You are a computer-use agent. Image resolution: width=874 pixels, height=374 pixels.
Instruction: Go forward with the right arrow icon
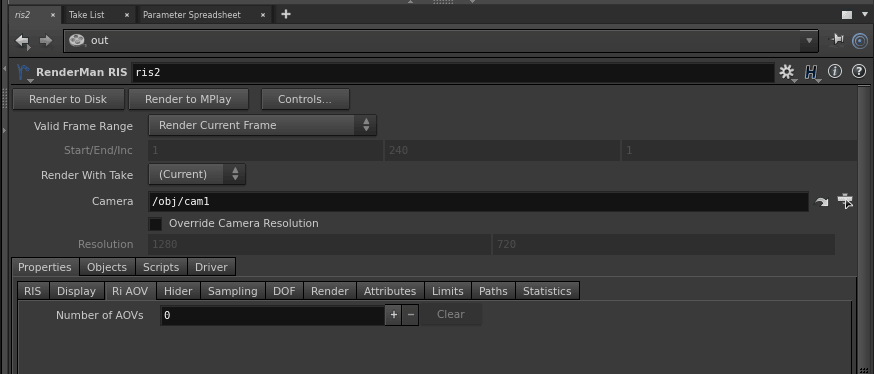(46, 41)
